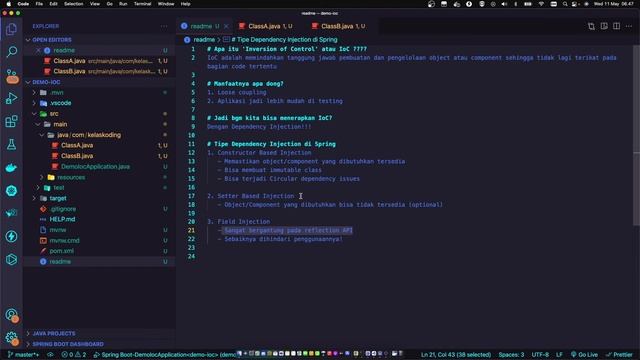Click LF end of line setting
This screenshot has height=360, width=640.
tap(559, 355)
